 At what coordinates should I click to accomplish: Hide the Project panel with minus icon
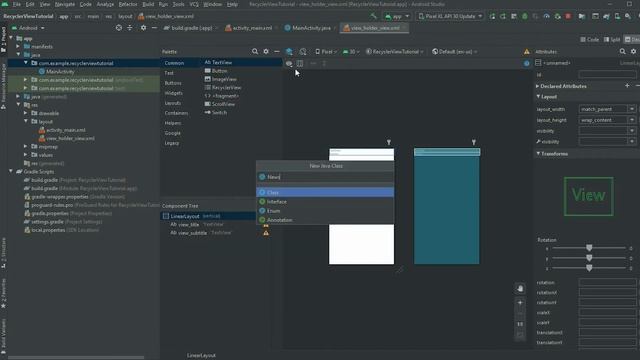(x=154, y=28)
